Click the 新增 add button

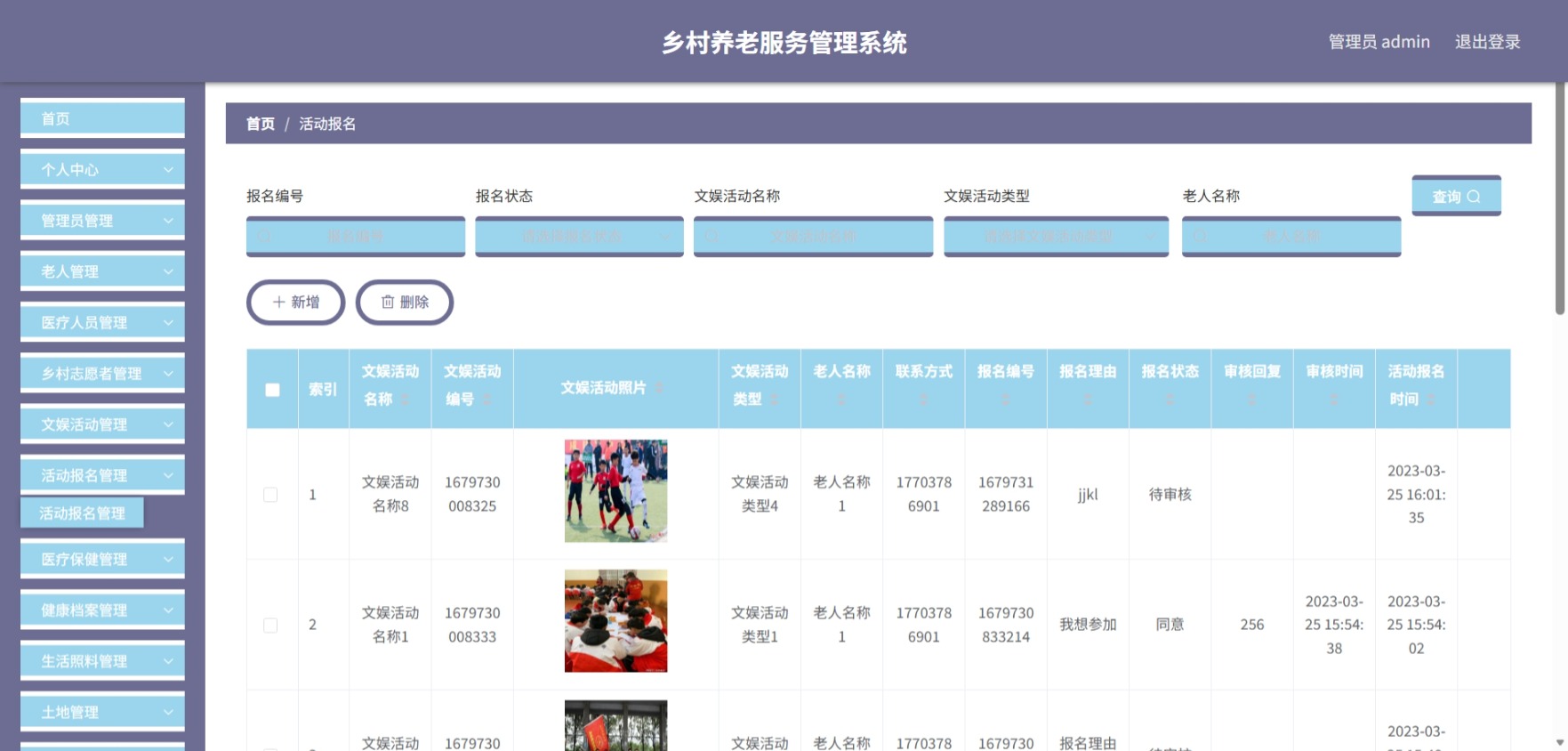pos(295,303)
